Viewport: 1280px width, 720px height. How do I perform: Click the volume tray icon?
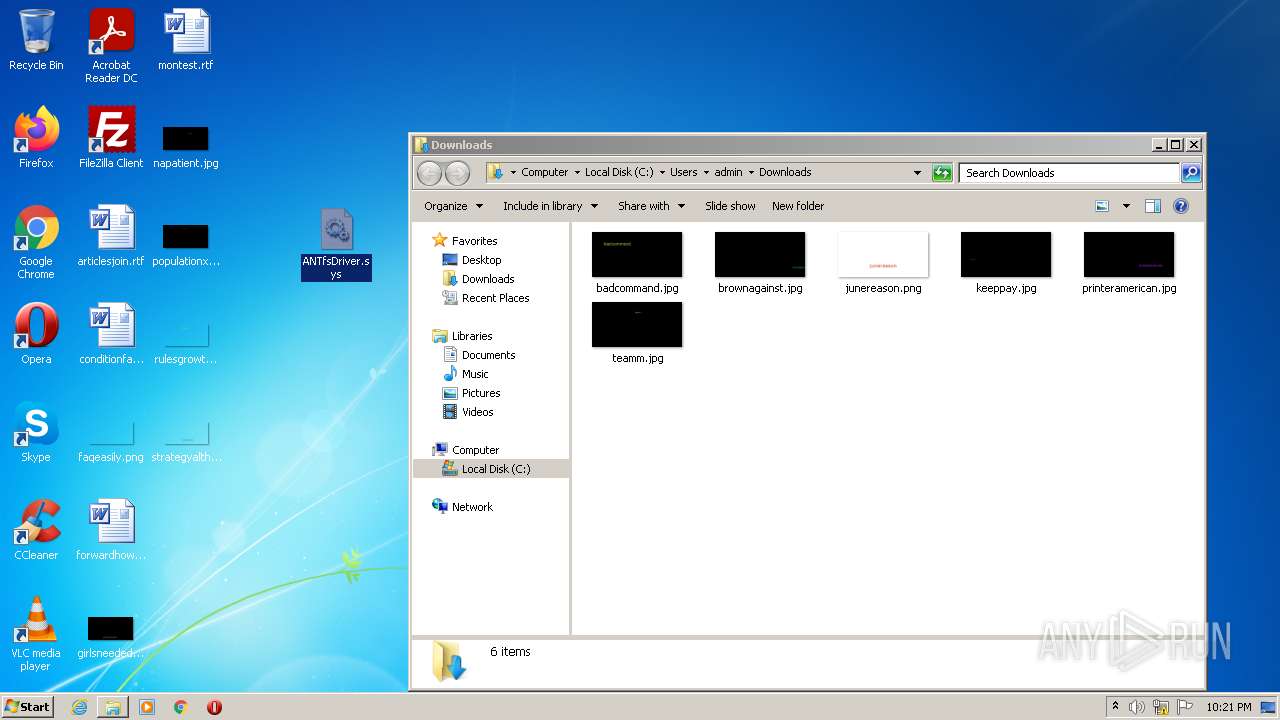[1137, 707]
